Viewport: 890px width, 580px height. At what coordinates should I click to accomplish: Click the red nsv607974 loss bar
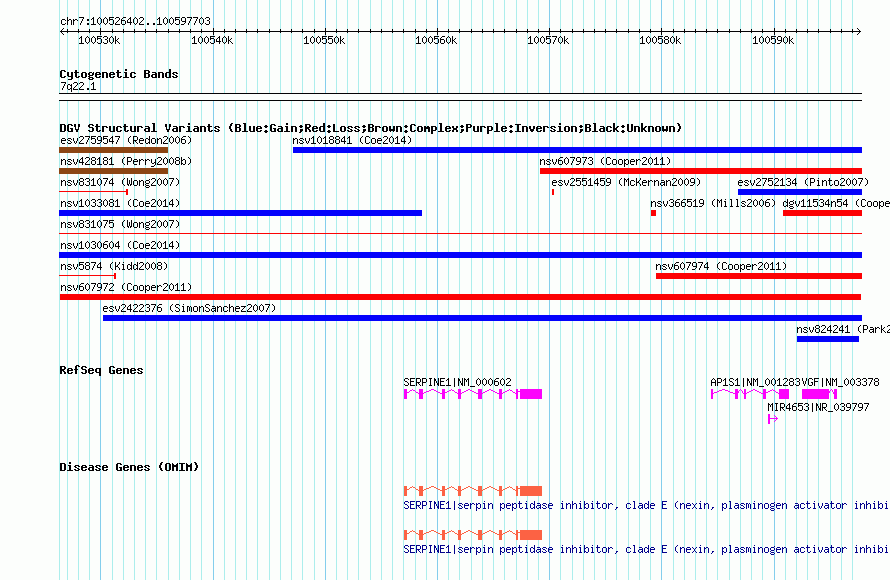759,276
